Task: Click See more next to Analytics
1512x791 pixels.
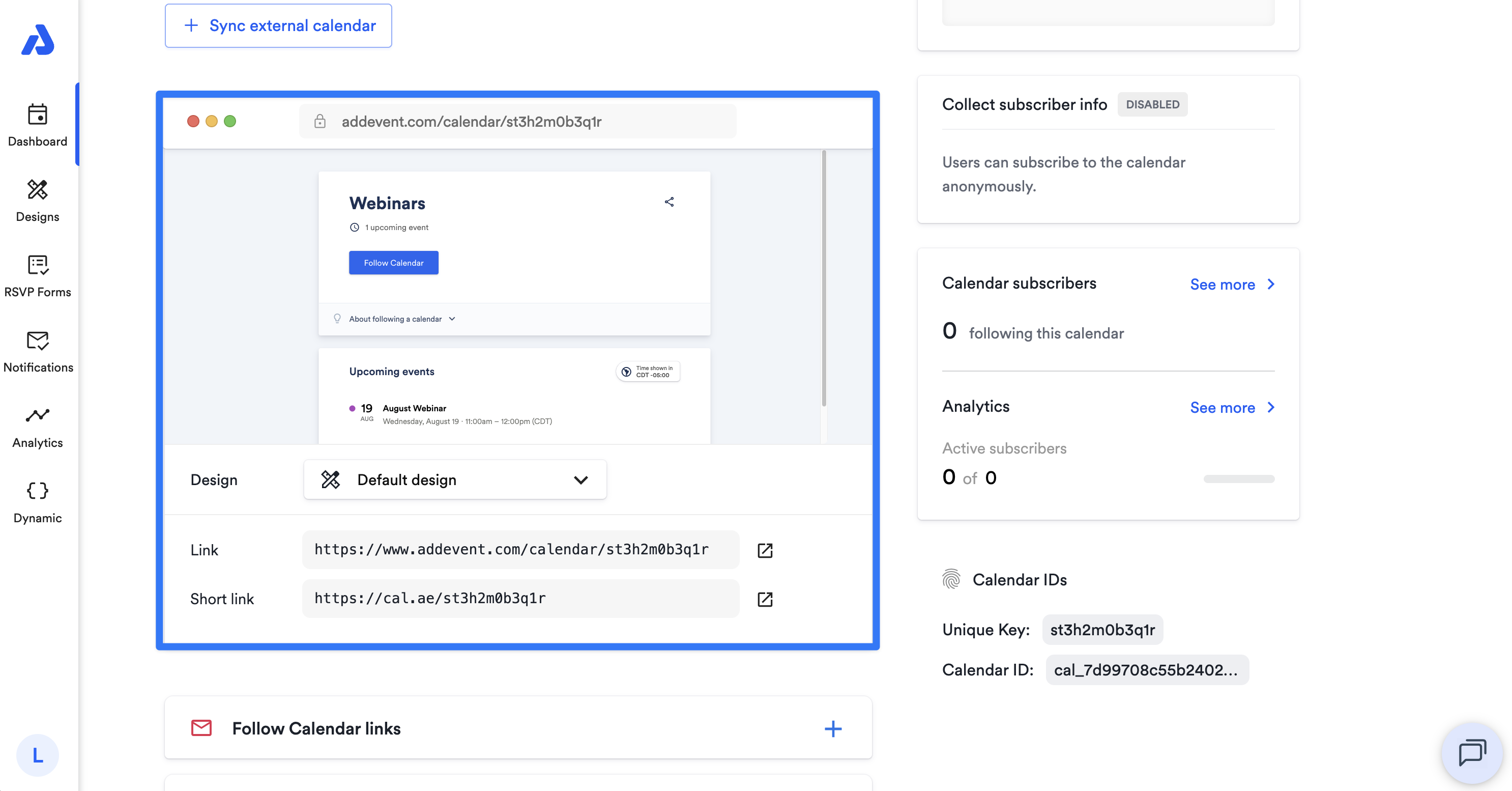Action: tap(1232, 408)
